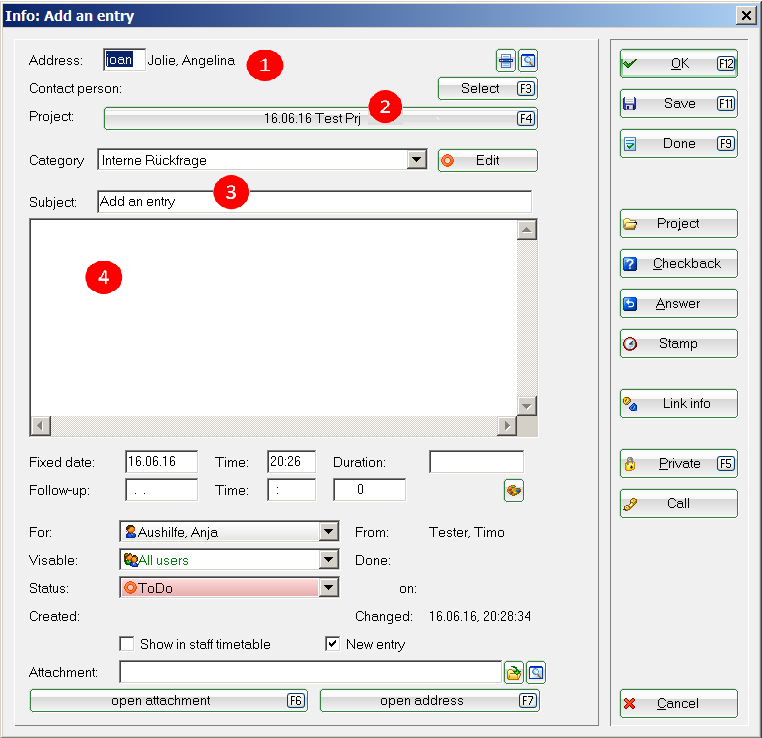Click the address search magnifier icon

click(x=528, y=60)
